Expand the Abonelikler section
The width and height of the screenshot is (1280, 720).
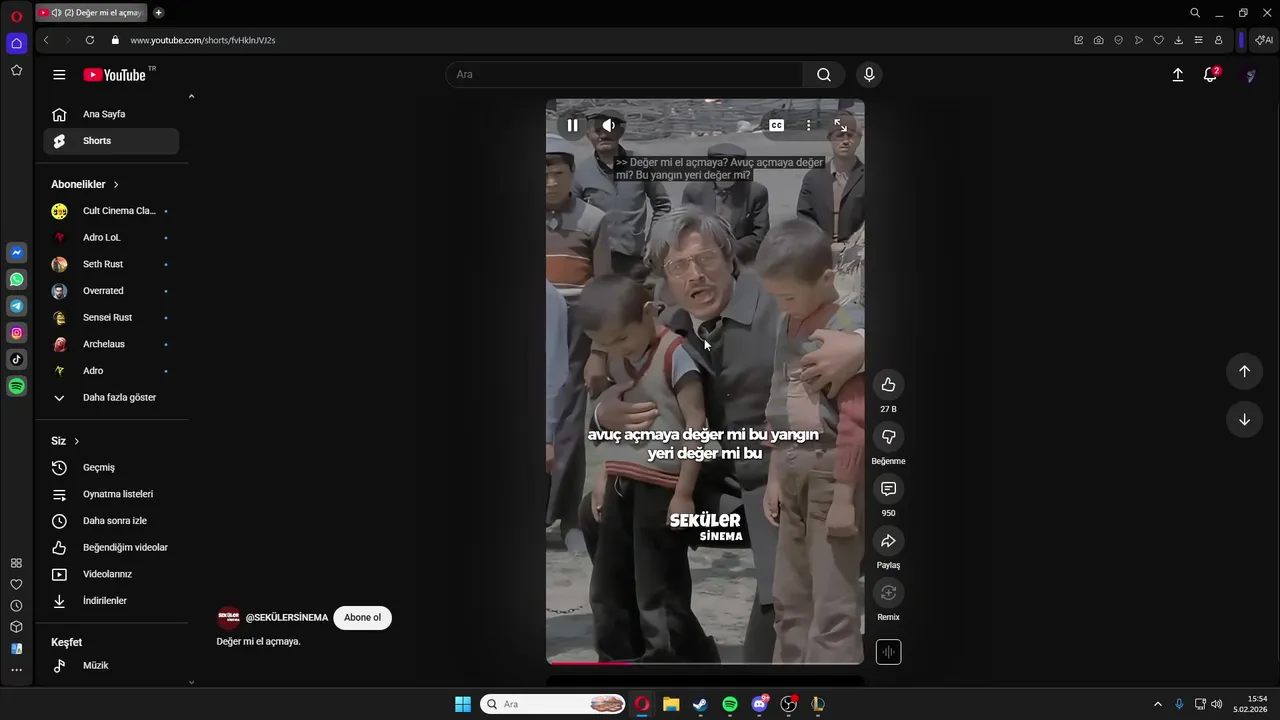pyautogui.click(x=85, y=185)
